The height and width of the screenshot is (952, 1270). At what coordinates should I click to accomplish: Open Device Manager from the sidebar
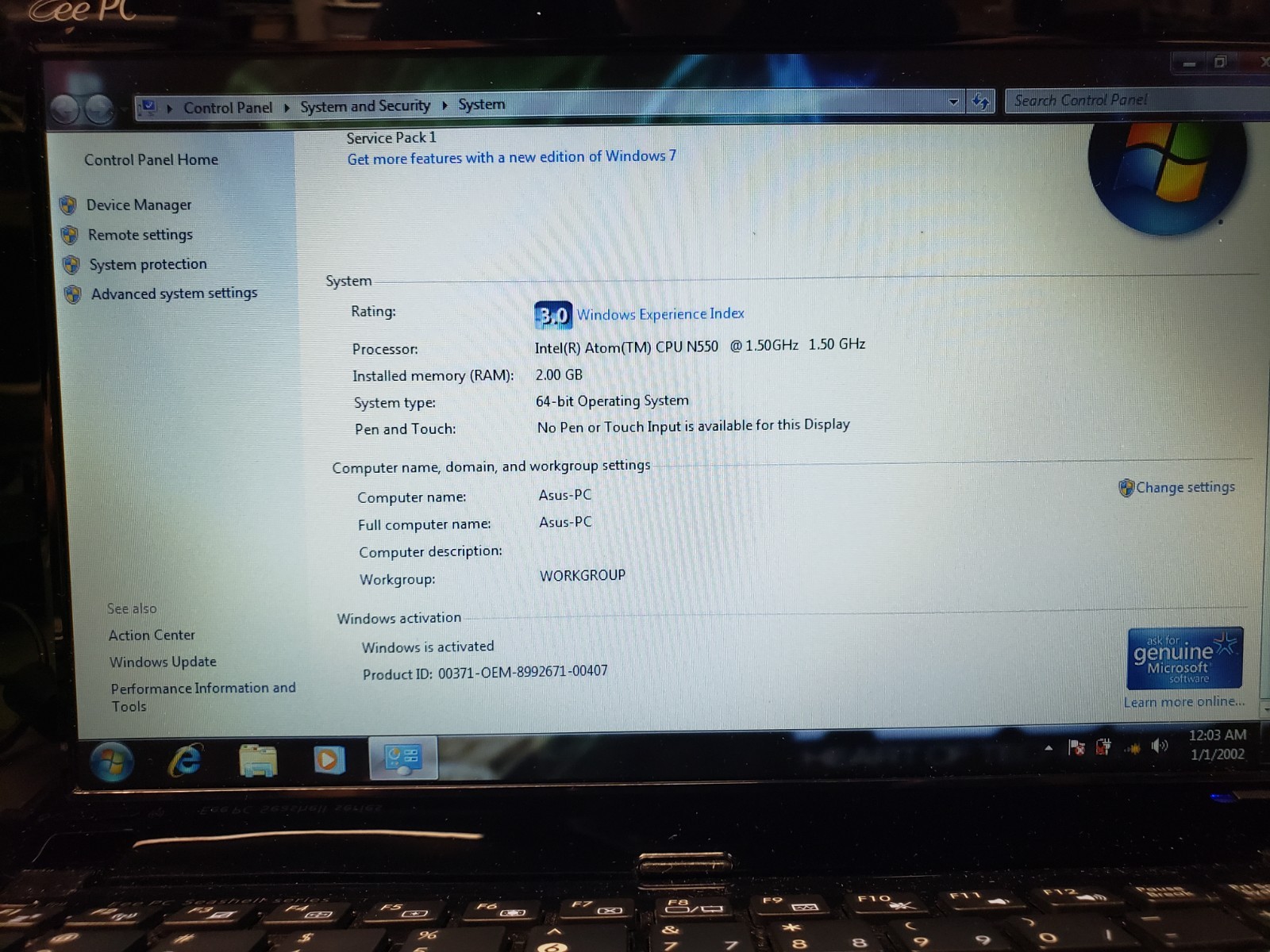coord(139,205)
